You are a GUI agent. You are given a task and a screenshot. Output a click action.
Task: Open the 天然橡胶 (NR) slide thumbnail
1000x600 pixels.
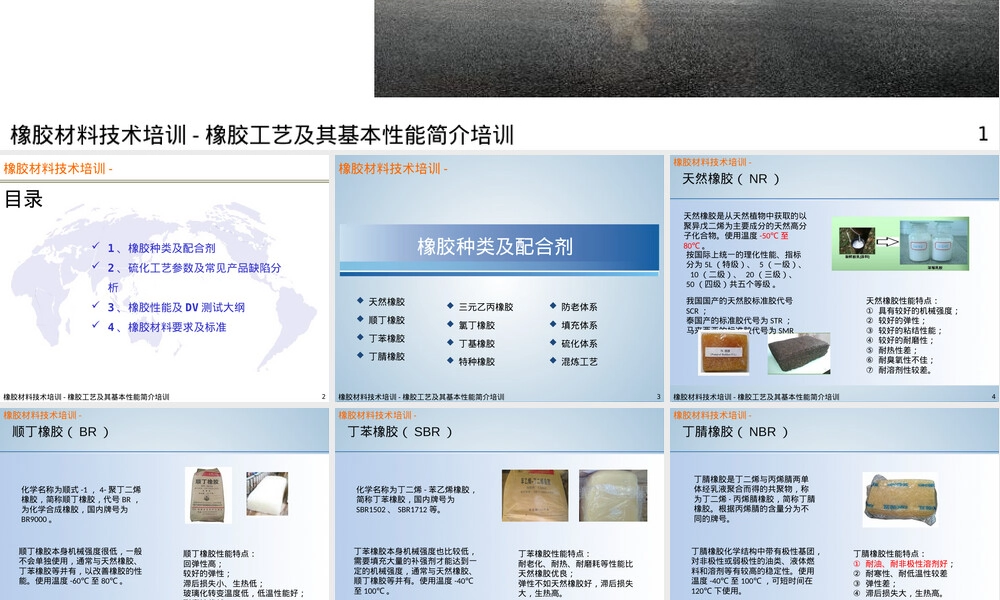(x=834, y=279)
